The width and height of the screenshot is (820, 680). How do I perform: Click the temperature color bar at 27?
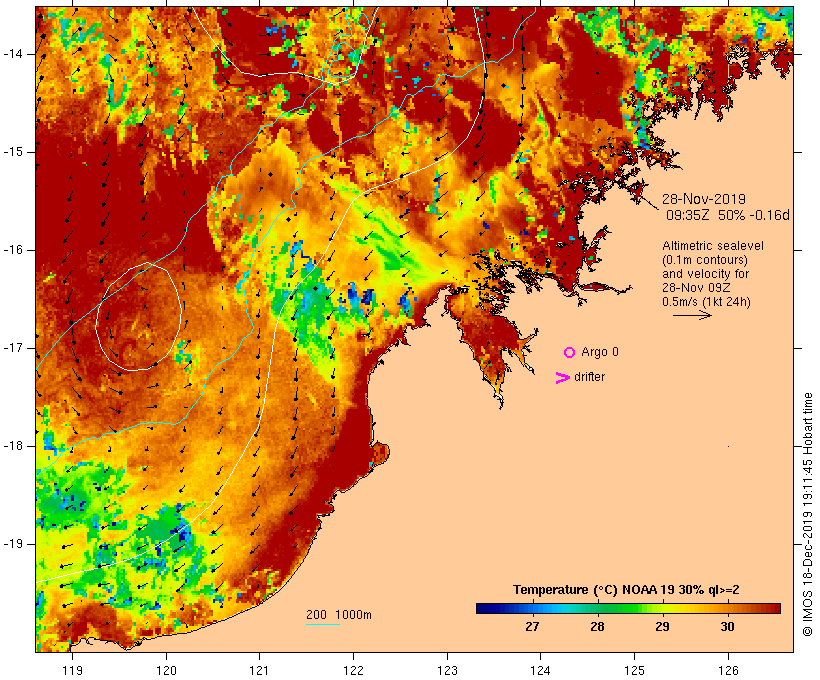tap(532, 608)
